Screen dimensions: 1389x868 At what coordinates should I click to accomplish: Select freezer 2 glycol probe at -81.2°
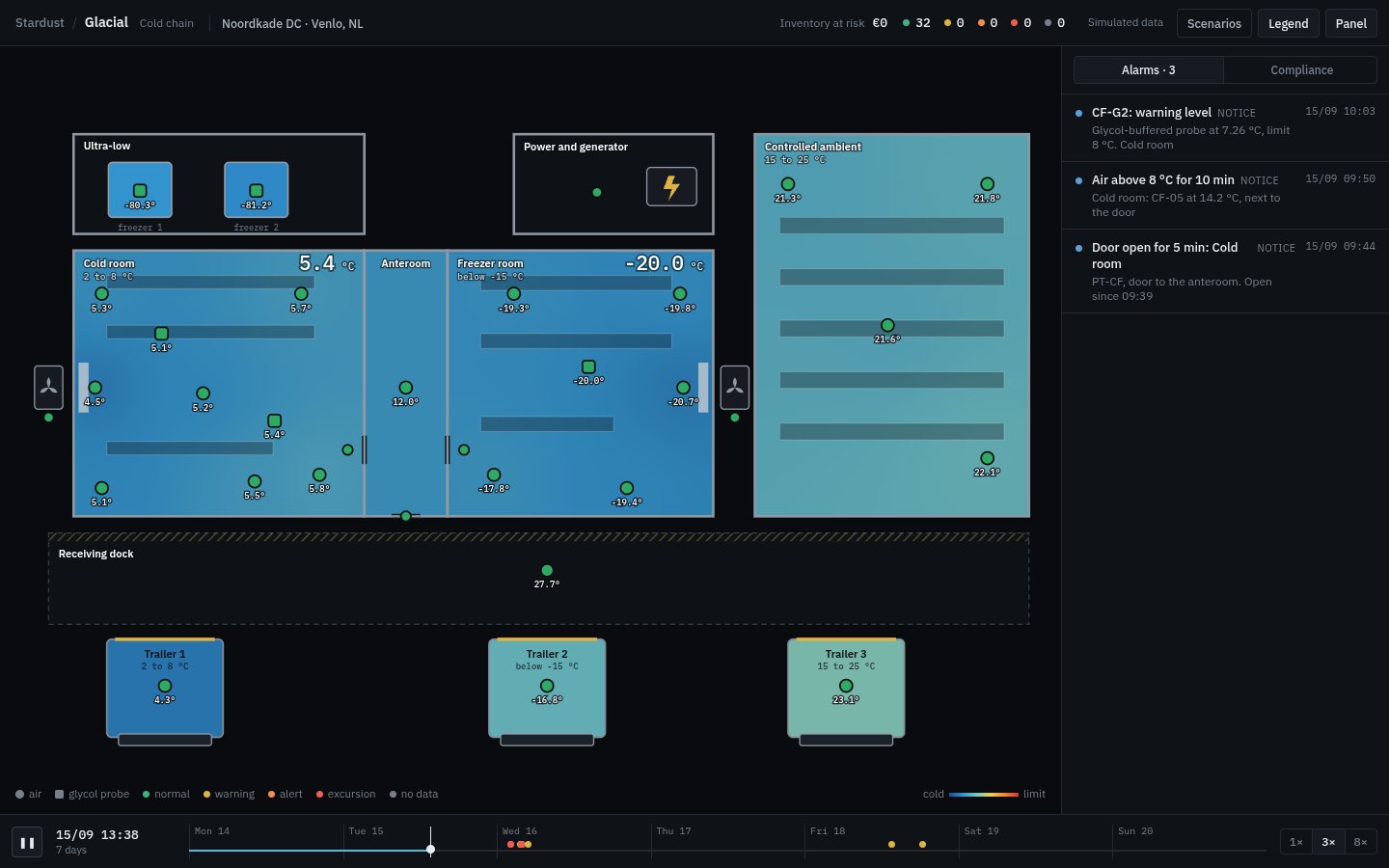tap(257, 191)
